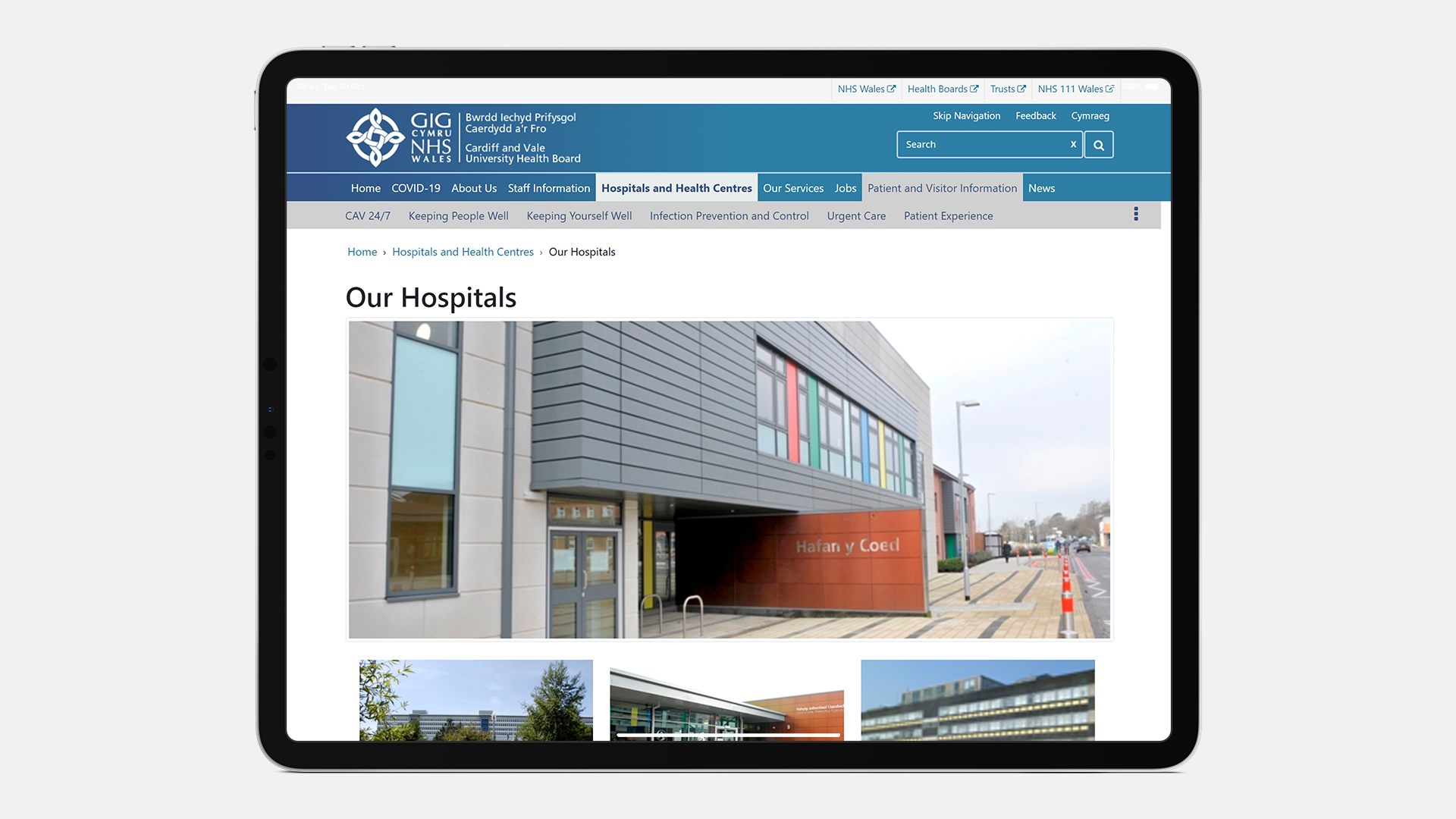Click the Feedback button in header
Screen dimensions: 1456x819
coord(1035,115)
